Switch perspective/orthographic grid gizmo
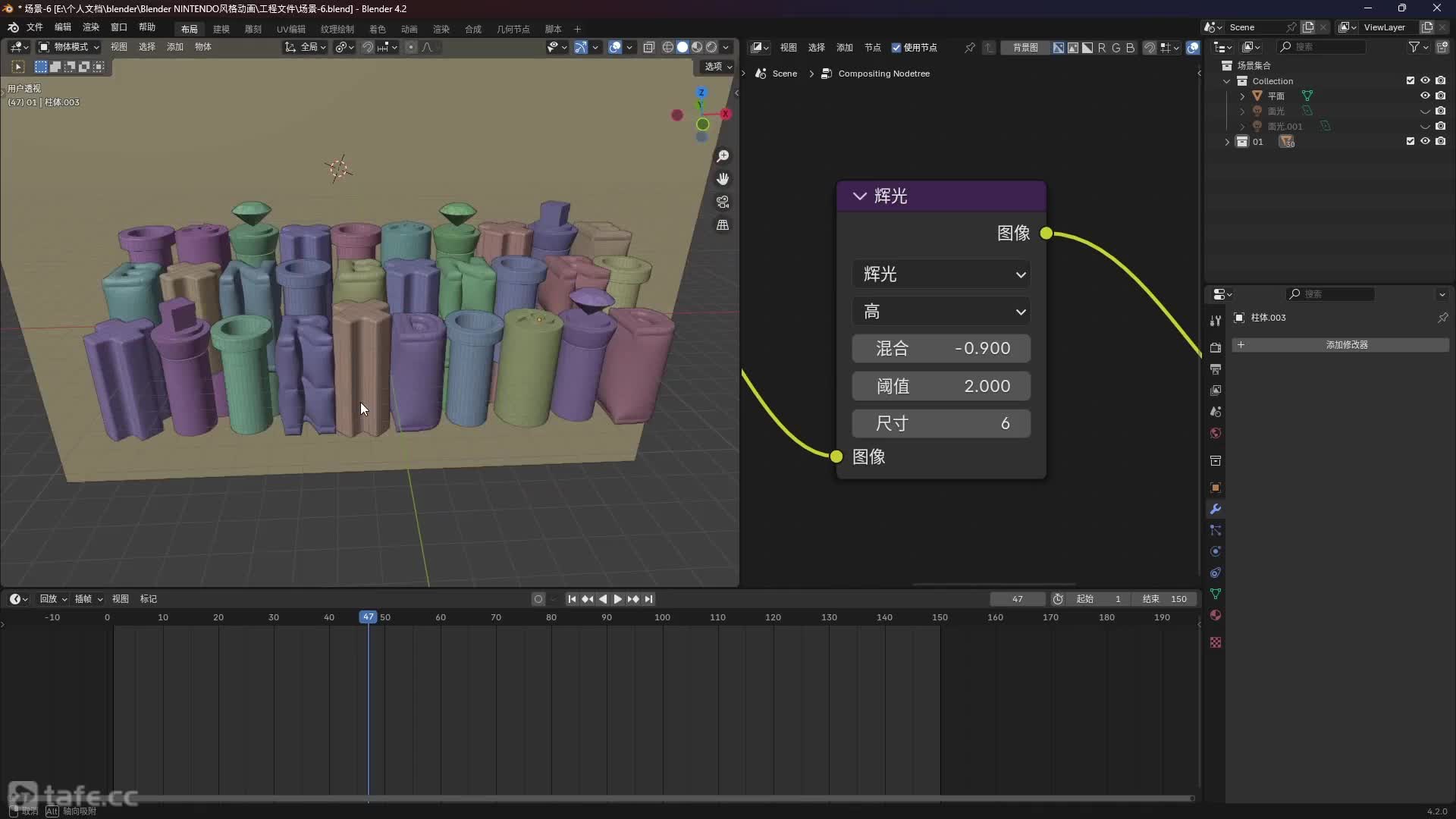The width and height of the screenshot is (1456, 819). click(723, 225)
